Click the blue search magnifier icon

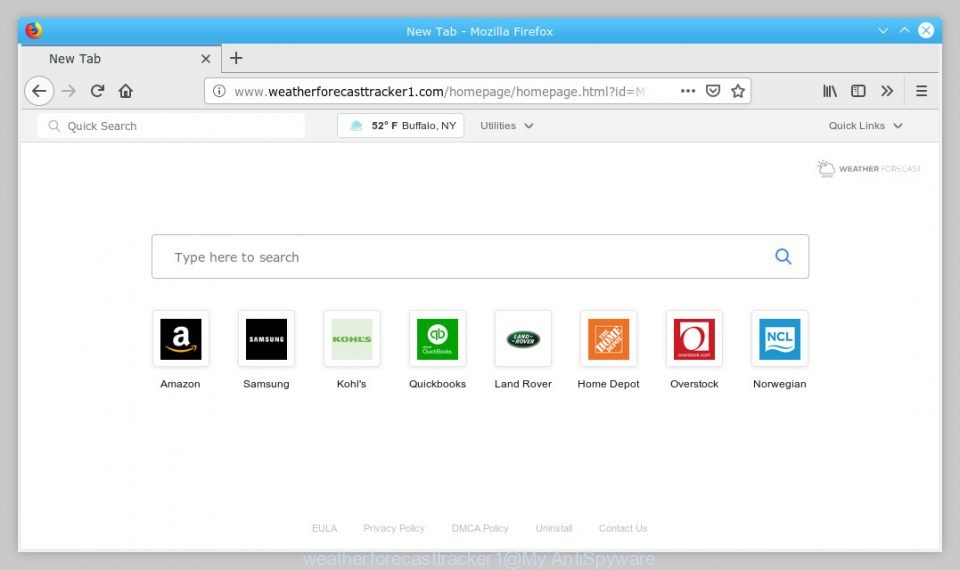pyautogui.click(x=783, y=257)
